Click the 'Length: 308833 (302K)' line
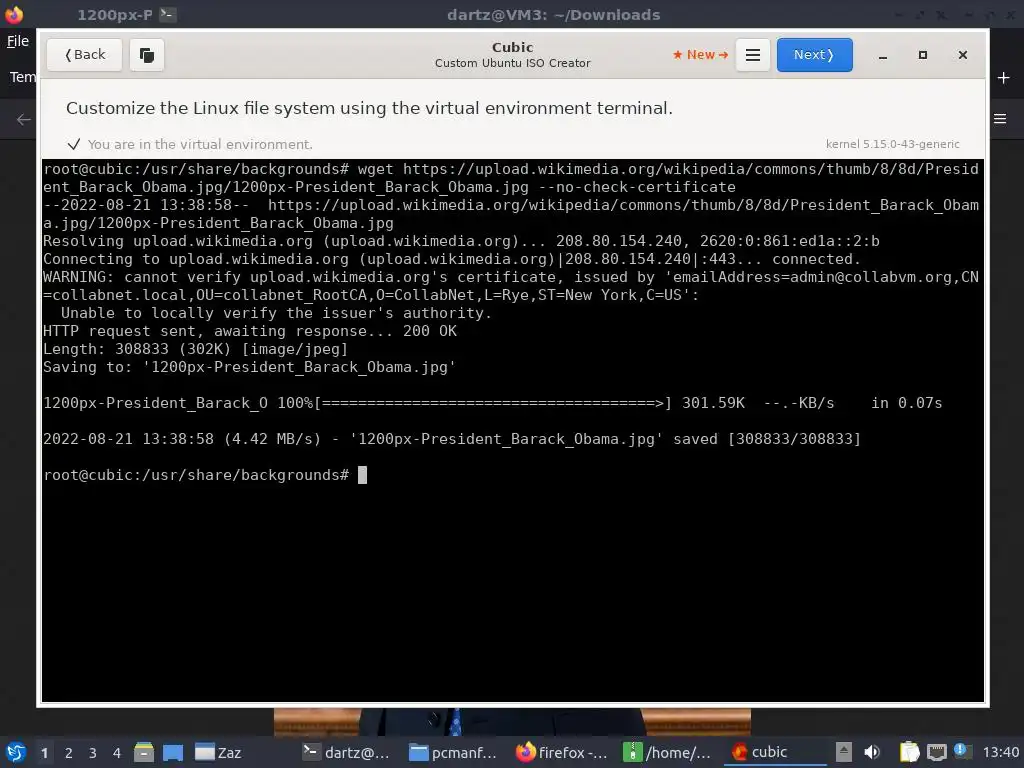The height and width of the screenshot is (768, 1024). coord(195,349)
